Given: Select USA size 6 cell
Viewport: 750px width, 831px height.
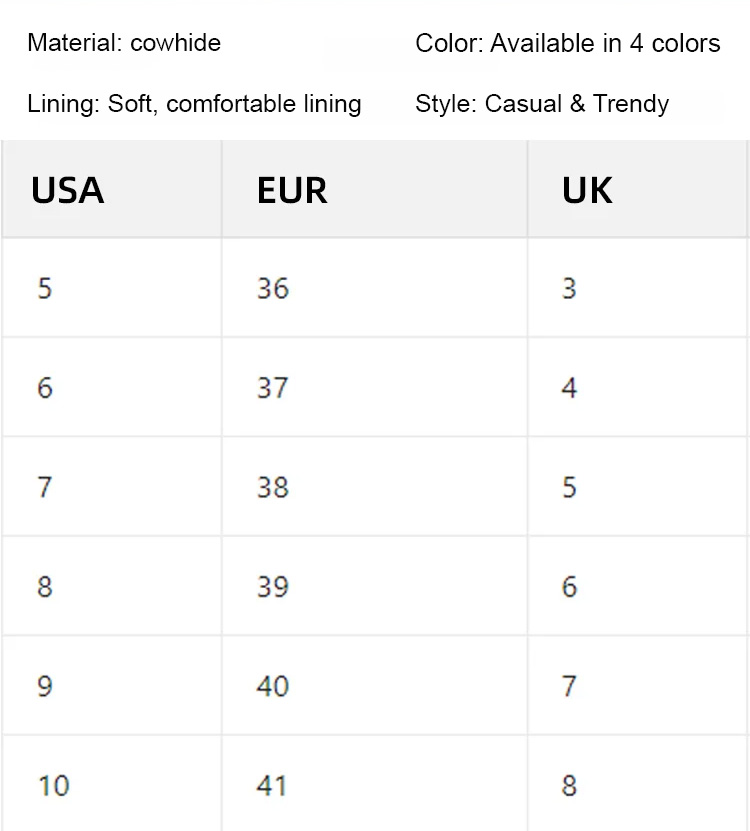Looking at the screenshot, I should 45,387.
